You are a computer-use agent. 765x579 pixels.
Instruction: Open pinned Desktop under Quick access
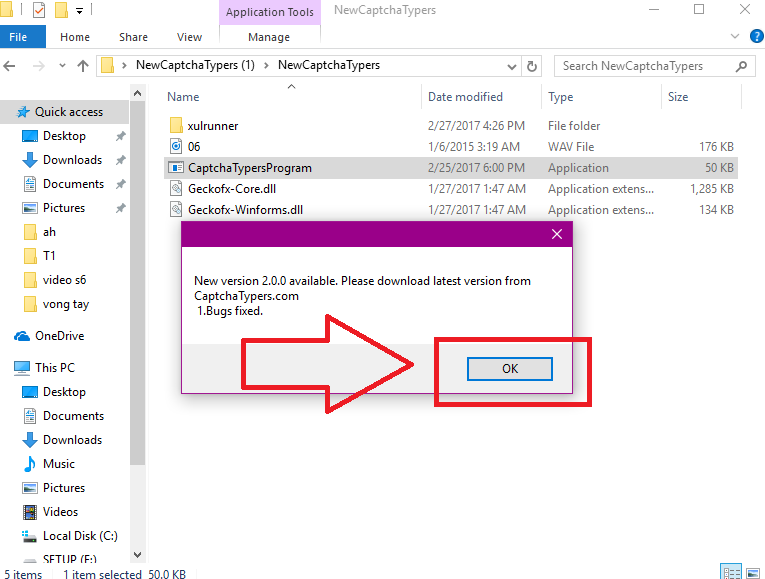coord(64,136)
